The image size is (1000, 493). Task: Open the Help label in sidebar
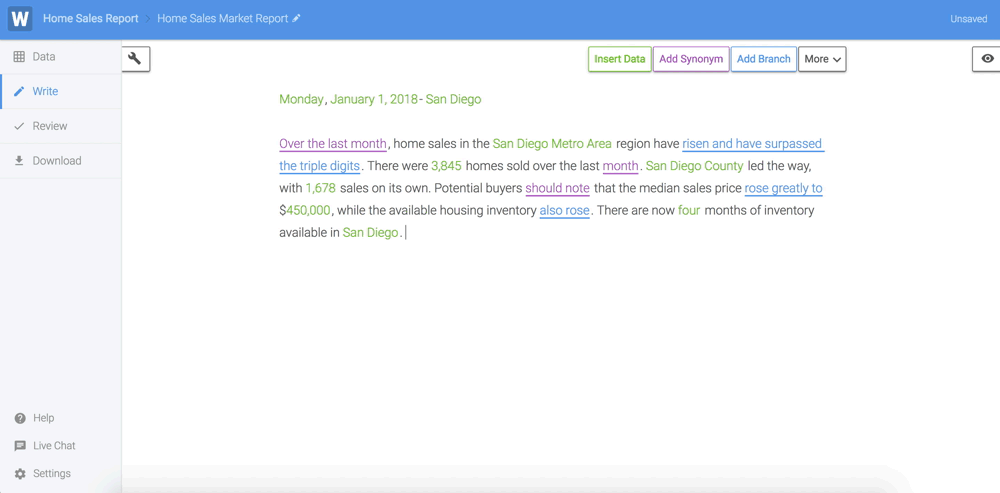pos(43,418)
